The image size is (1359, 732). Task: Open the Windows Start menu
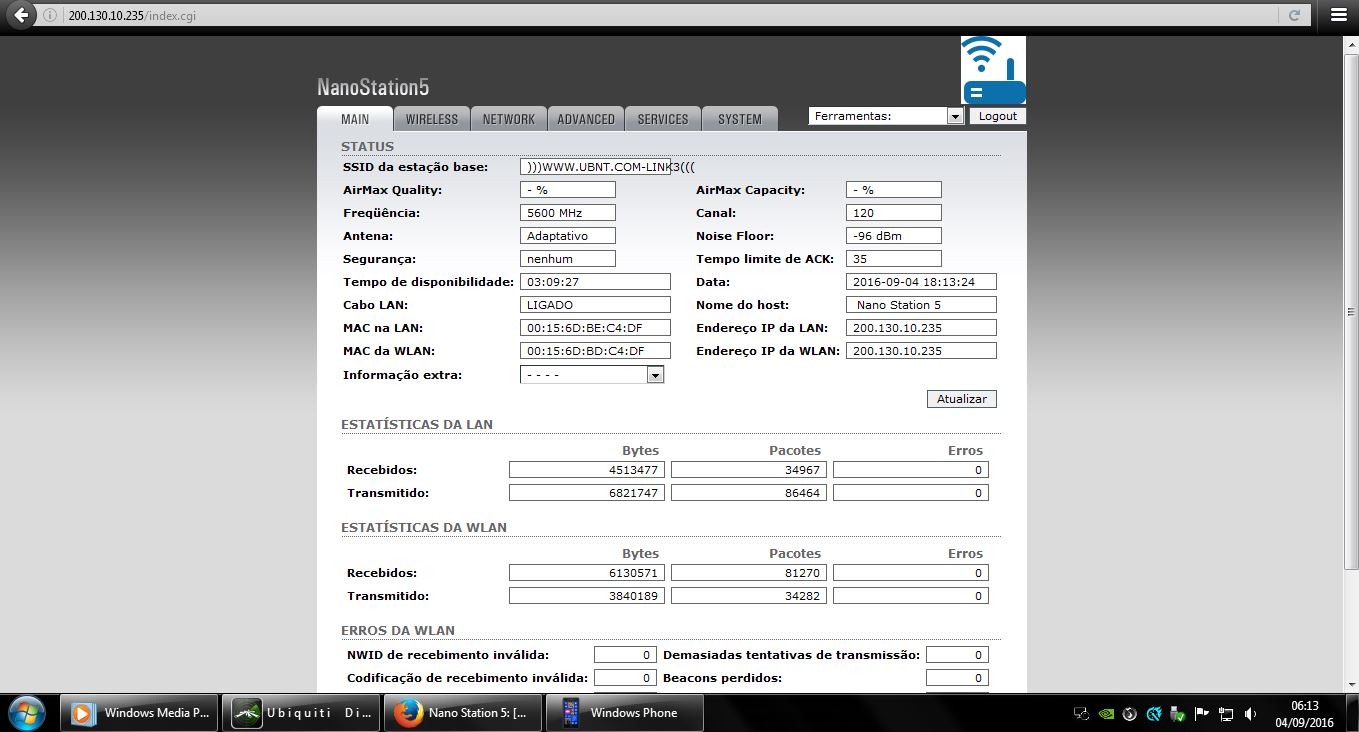27,713
